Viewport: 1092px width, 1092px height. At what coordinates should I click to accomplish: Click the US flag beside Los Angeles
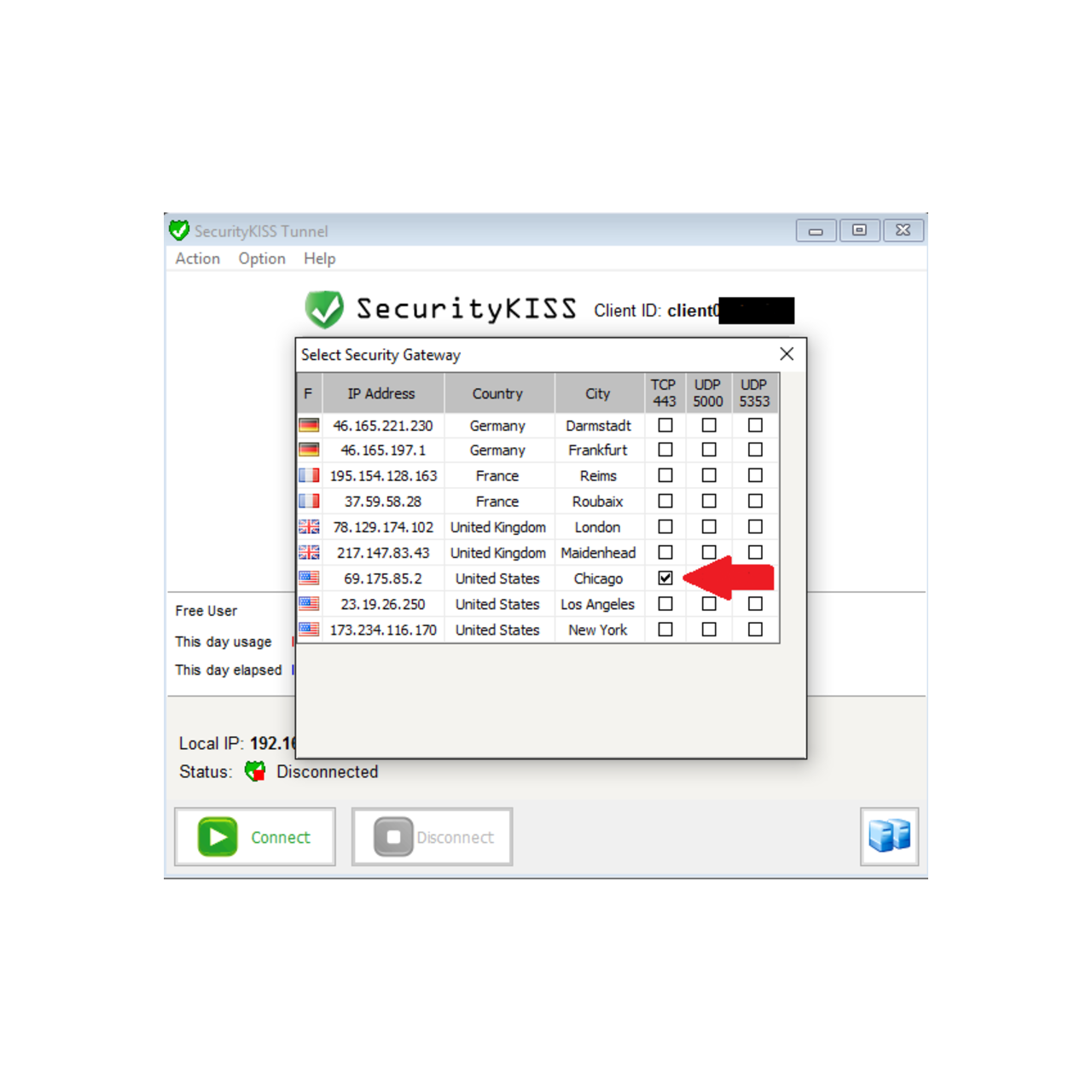pos(308,604)
